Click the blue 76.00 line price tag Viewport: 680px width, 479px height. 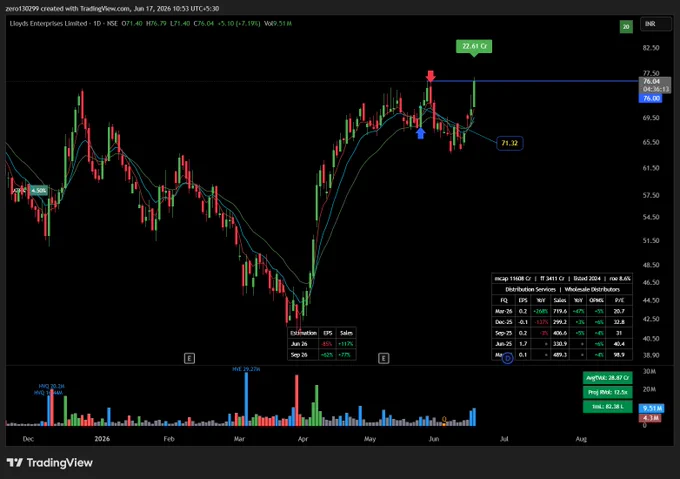click(651, 98)
